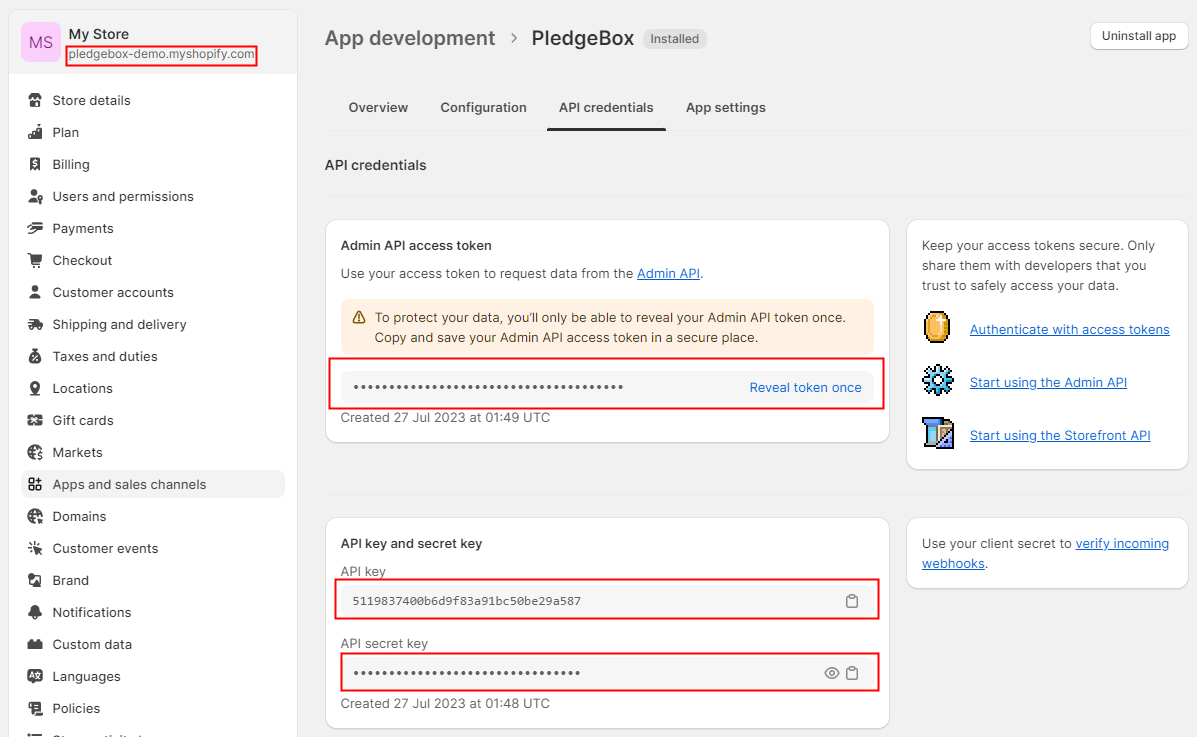
Task: Click the Gift cards icon
Action: coord(35,421)
